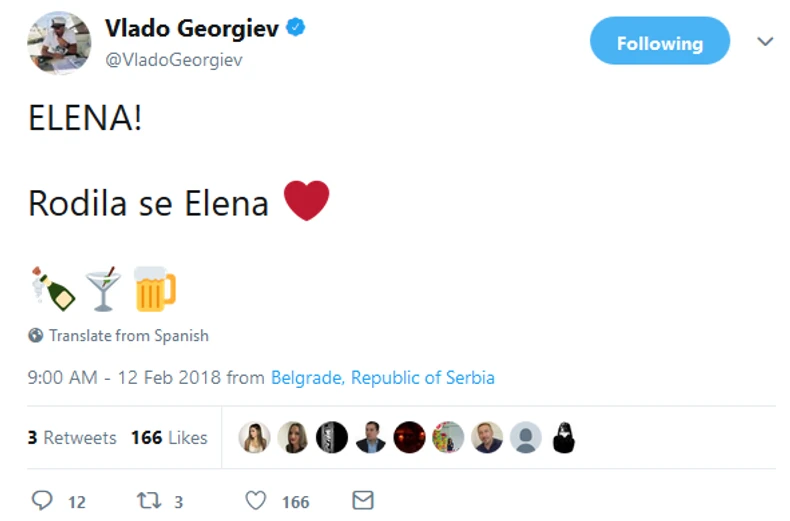The image size is (790, 521).
Task: Click the Vlado Georgiev display name
Action: pyautogui.click(x=192, y=29)
